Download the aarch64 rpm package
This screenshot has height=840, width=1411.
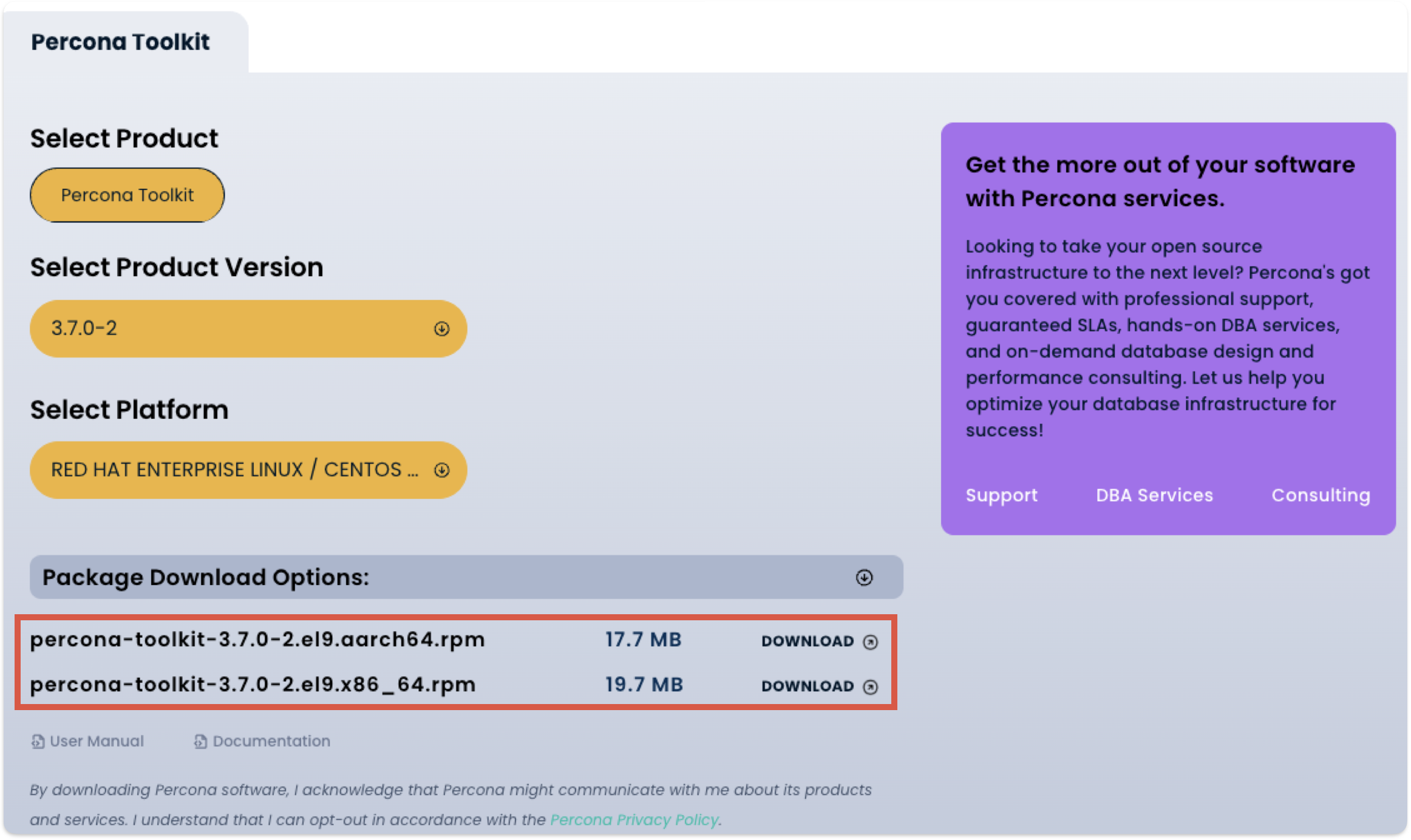pos(807,642)
